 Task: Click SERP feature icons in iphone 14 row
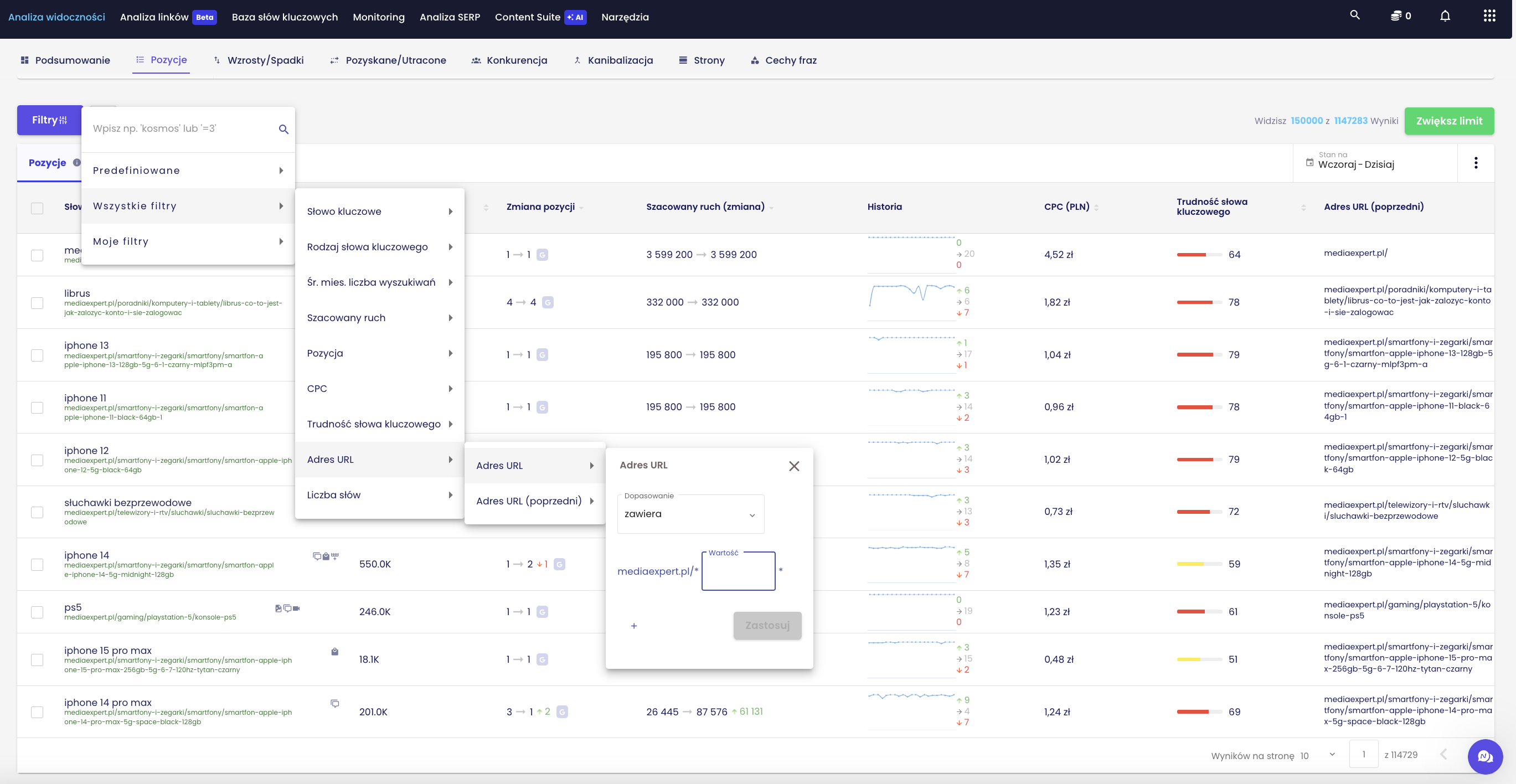[326, 556]
